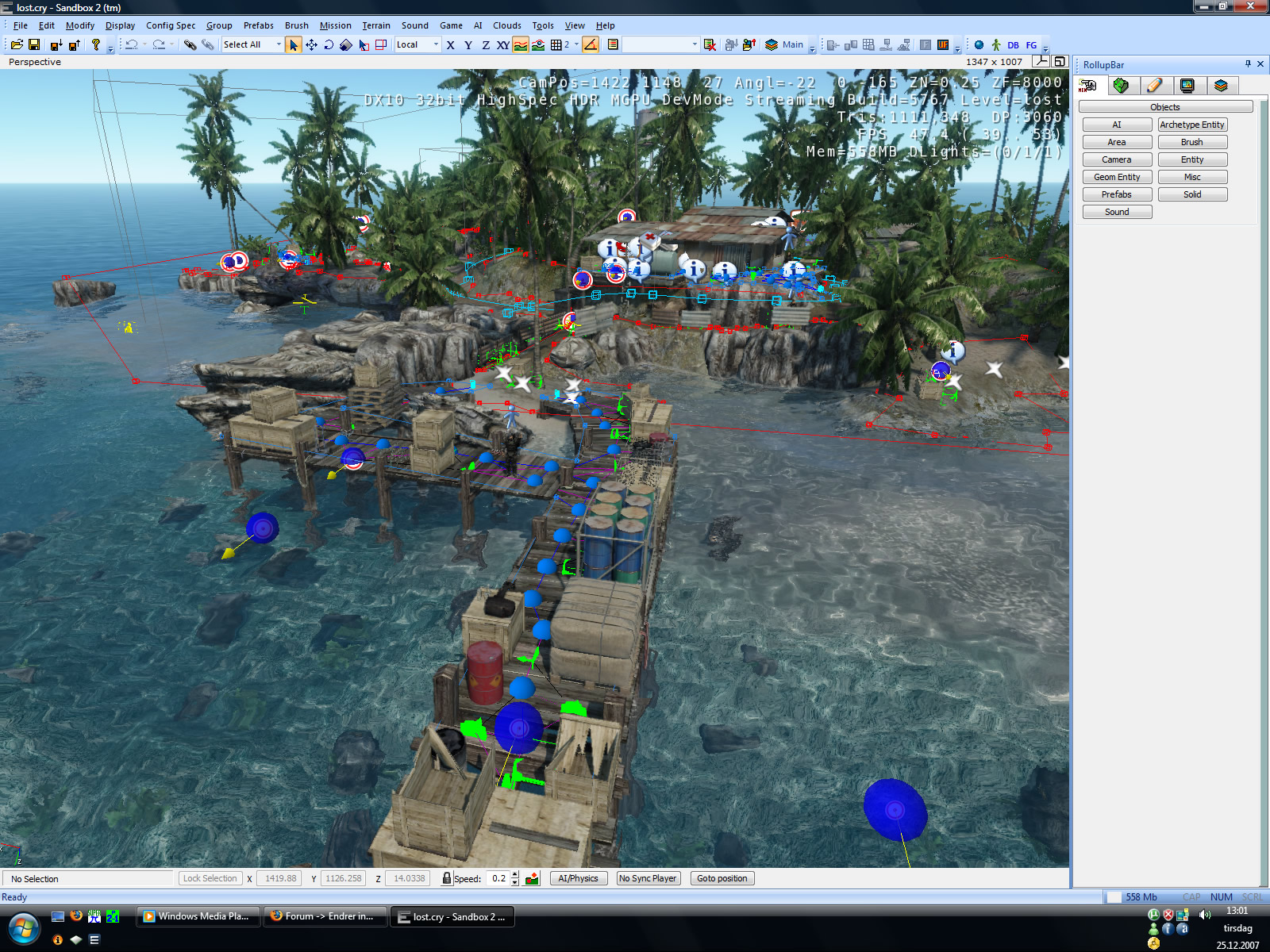Click the blue sphere material icon
Screen dimensions: 1270x952
pyautogui.click(x=979, y=45)
